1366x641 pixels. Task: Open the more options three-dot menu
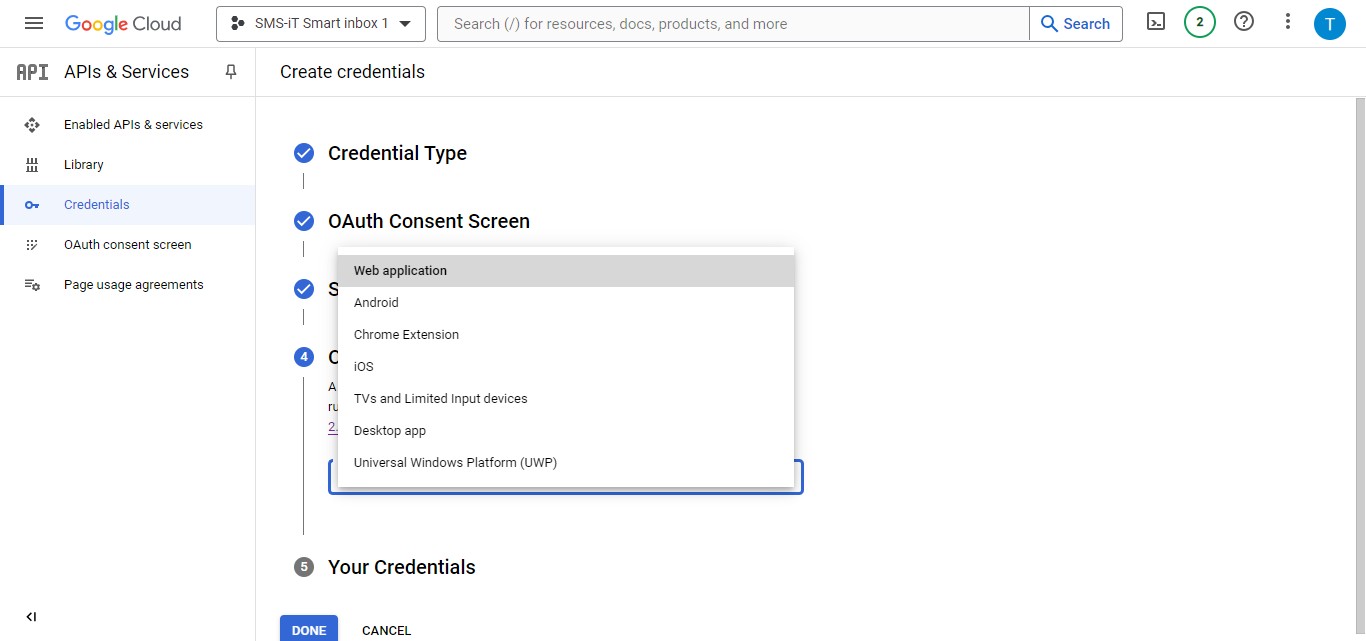coord(1287,20)
